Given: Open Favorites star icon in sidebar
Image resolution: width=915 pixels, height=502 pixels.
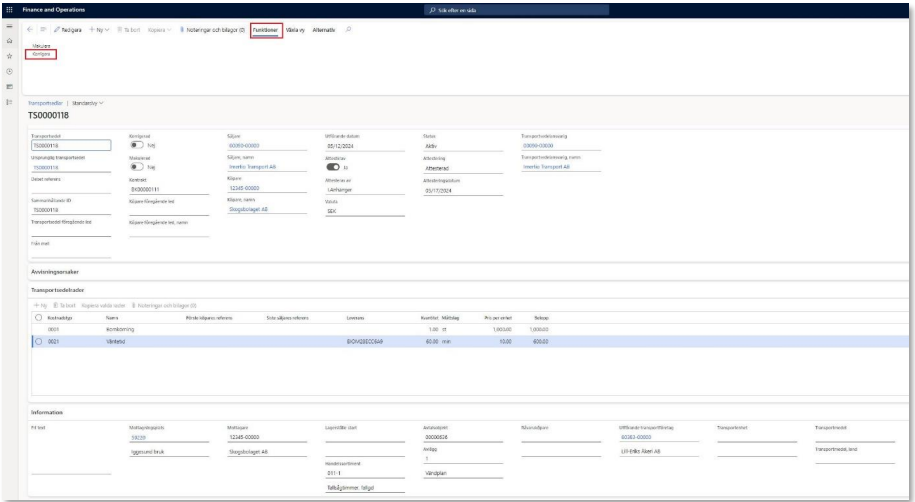Looking at the screenshot, I should tap(9, 57).
